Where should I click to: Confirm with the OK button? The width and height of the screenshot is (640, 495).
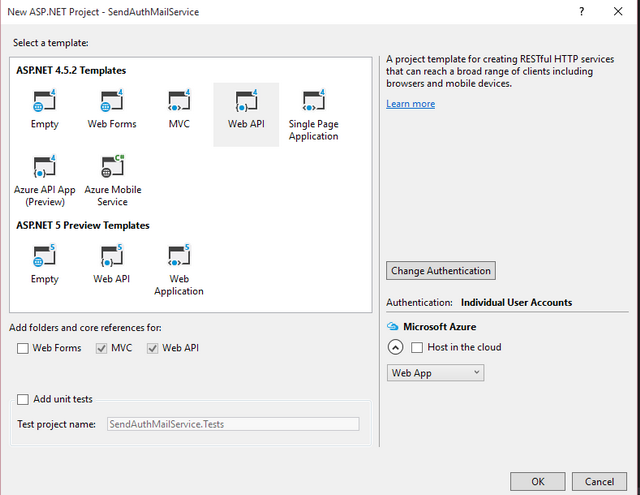(538, 482)
